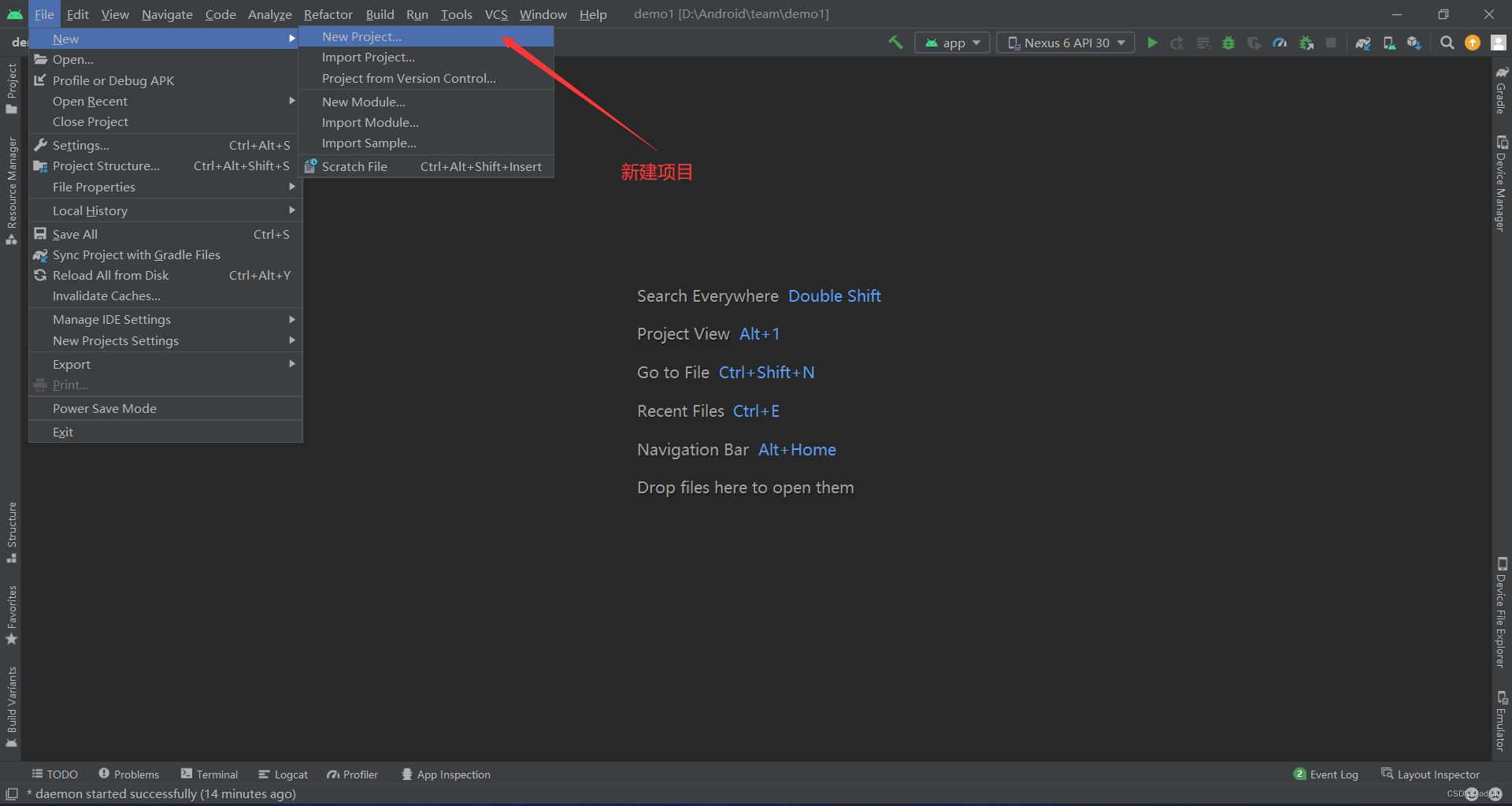Open the Project tool window tab
1512x806 pixels.
pyautogui.click(x=11, y=88)
